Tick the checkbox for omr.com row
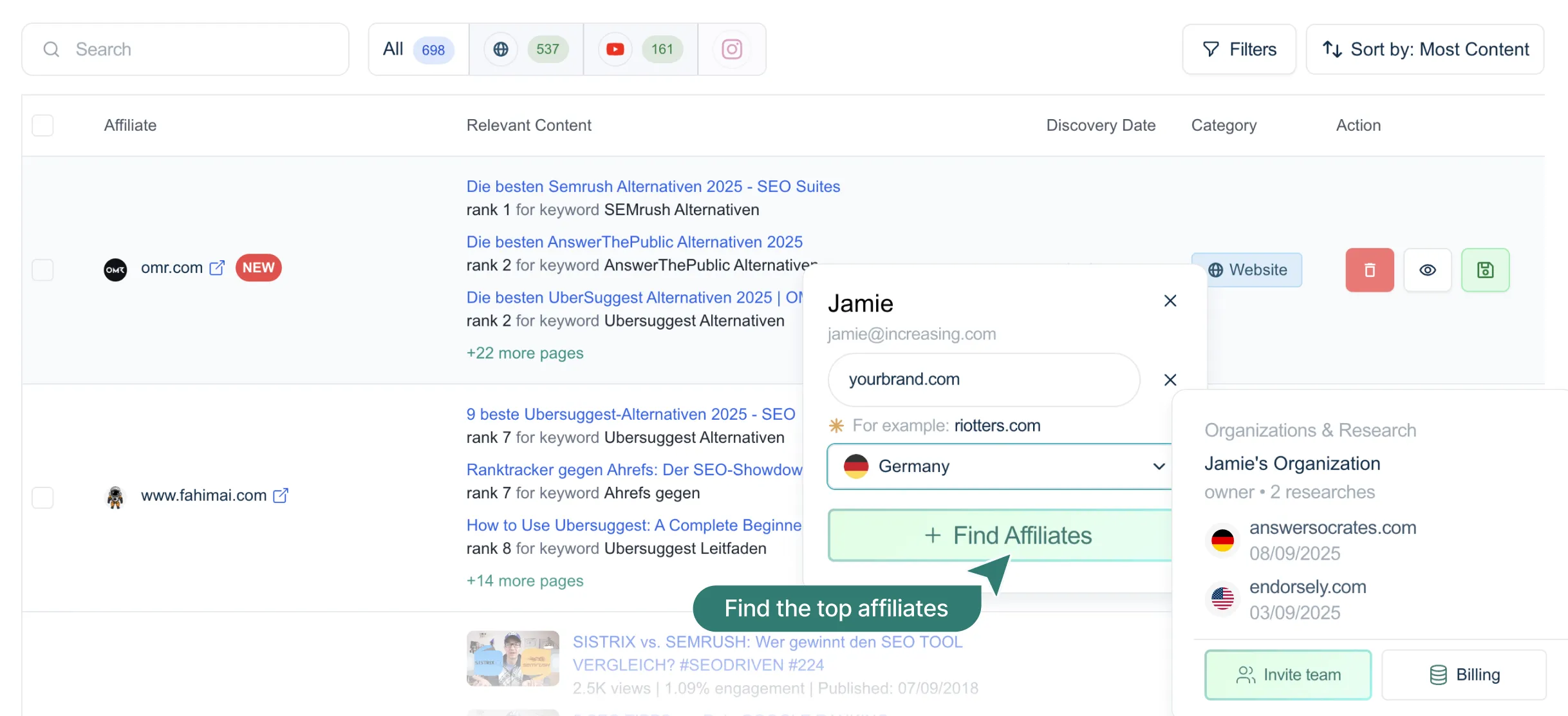The width and height of the screenshot is (1568, 716). [x=42, y=270]
